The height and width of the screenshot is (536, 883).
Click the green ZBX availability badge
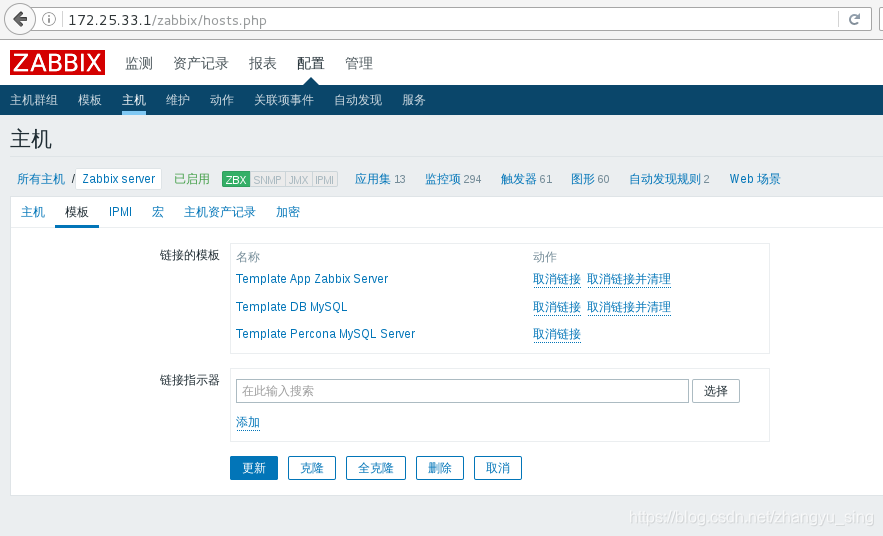point(236,179)
